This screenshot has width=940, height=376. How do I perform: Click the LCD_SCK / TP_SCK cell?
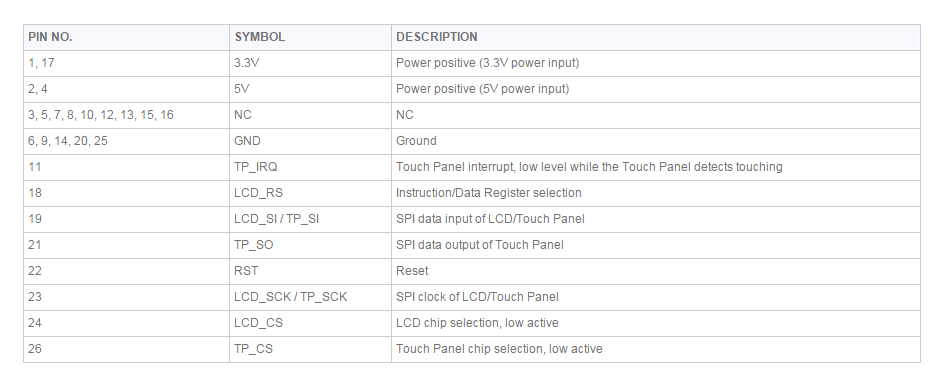click(311, 297)
